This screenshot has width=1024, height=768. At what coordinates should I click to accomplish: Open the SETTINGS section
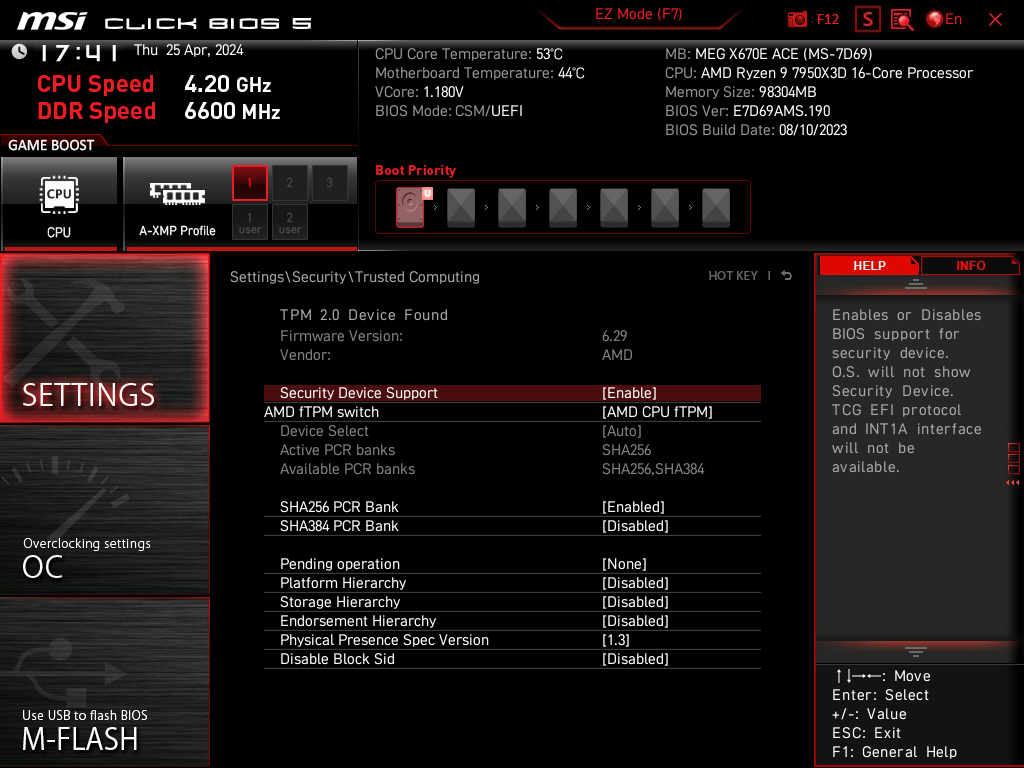[104, 338]
